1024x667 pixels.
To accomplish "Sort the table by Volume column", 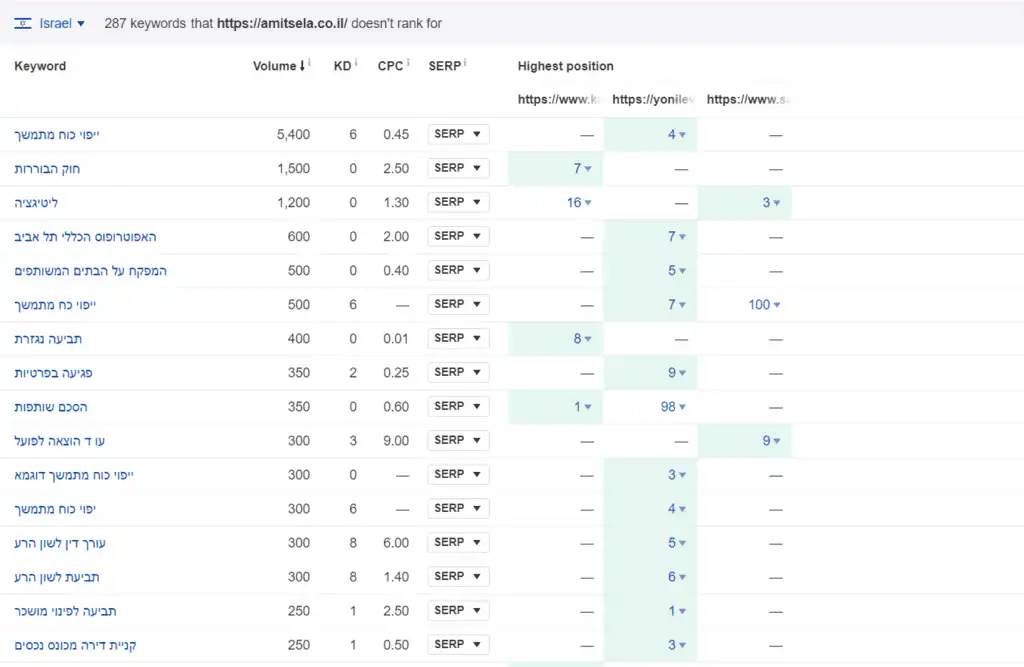I will click(276, 66).
